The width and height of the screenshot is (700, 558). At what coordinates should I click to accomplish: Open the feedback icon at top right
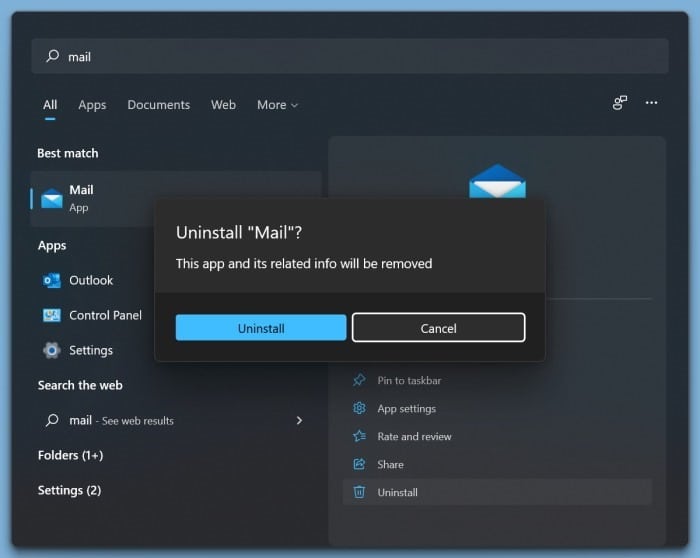tap(620, 103)
